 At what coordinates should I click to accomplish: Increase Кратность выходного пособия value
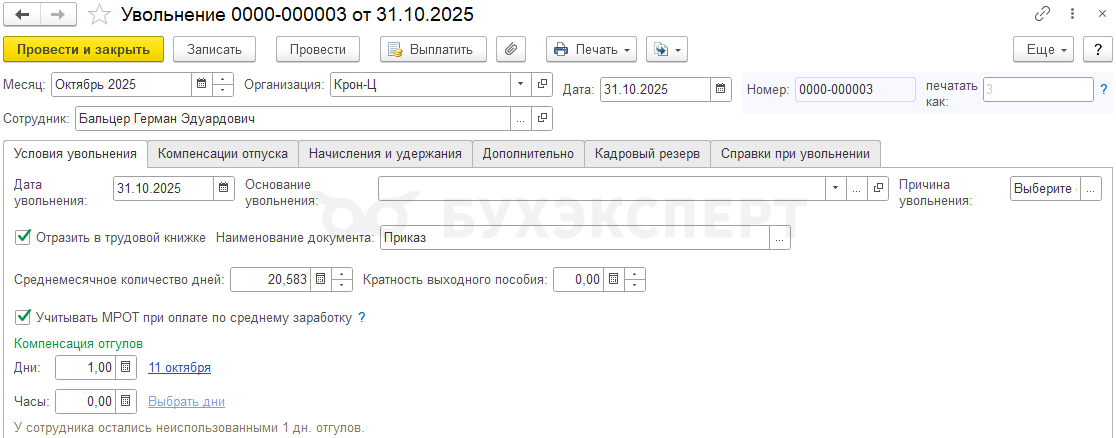point(635,274)
